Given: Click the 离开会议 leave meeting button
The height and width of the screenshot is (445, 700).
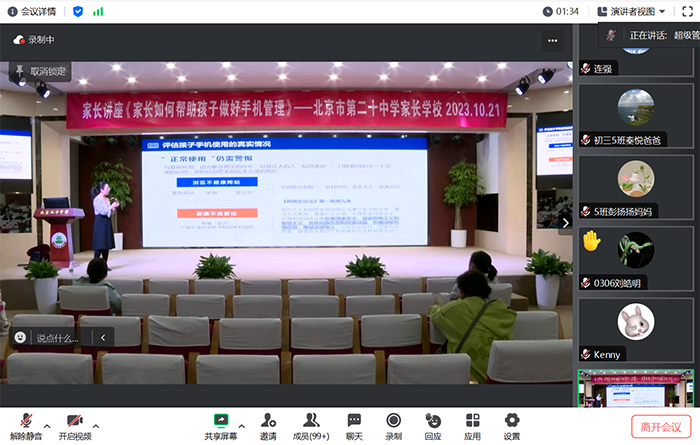Looking at the screenshot, I should tap(661, 427).
